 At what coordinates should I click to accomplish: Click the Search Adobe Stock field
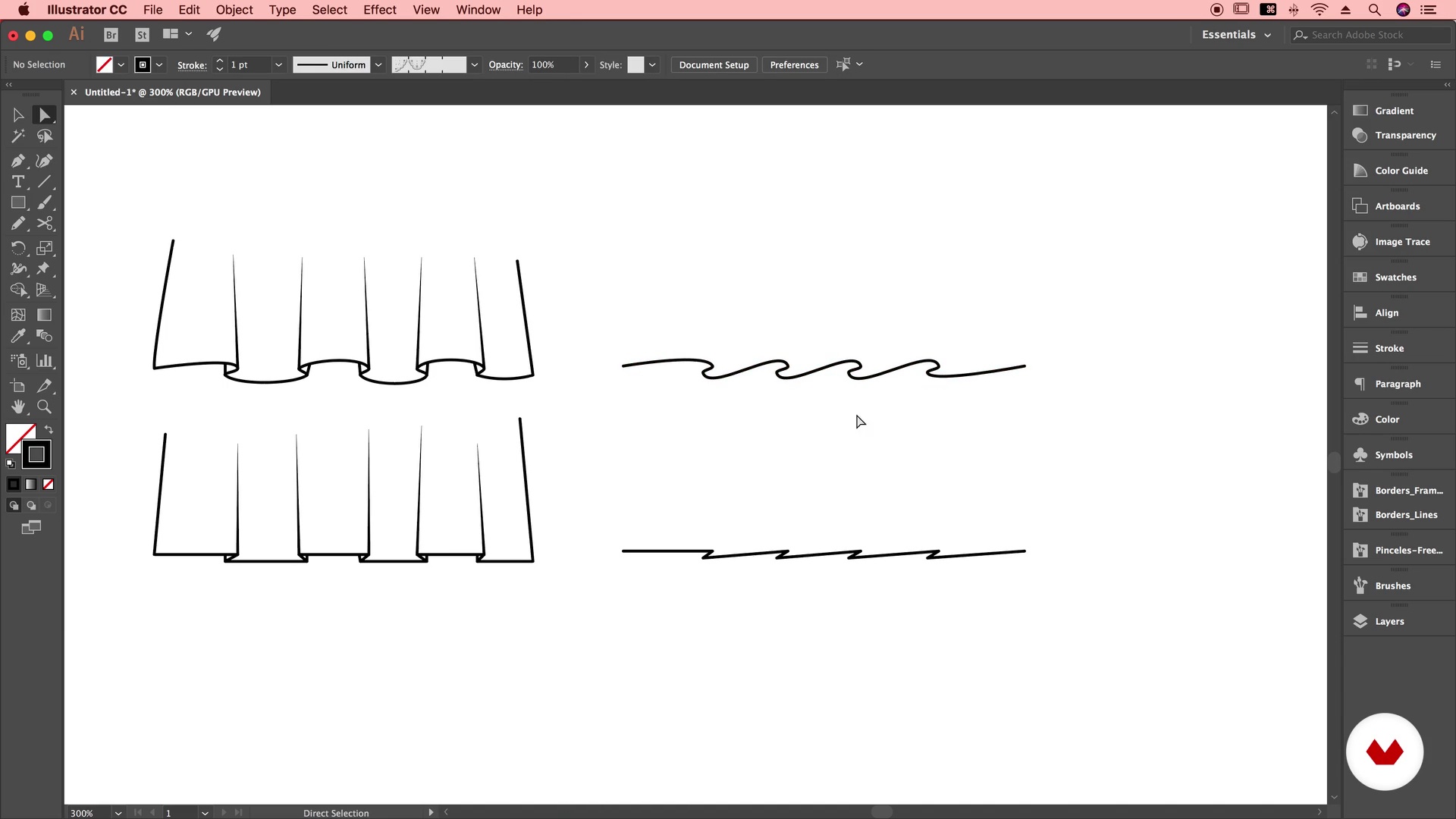pos(1371,35)
